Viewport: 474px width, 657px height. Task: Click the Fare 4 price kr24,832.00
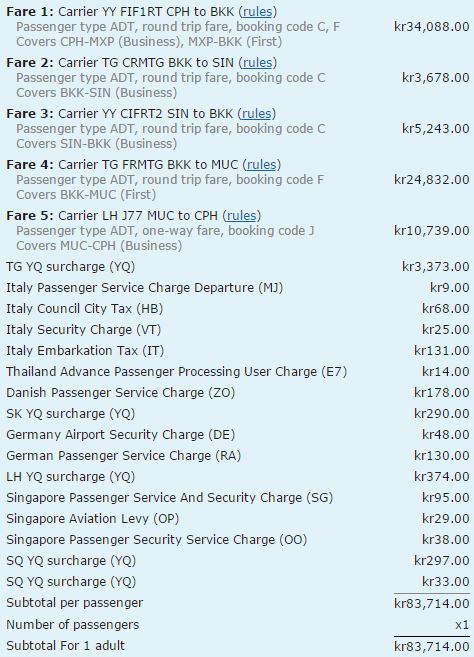[431, 180]
